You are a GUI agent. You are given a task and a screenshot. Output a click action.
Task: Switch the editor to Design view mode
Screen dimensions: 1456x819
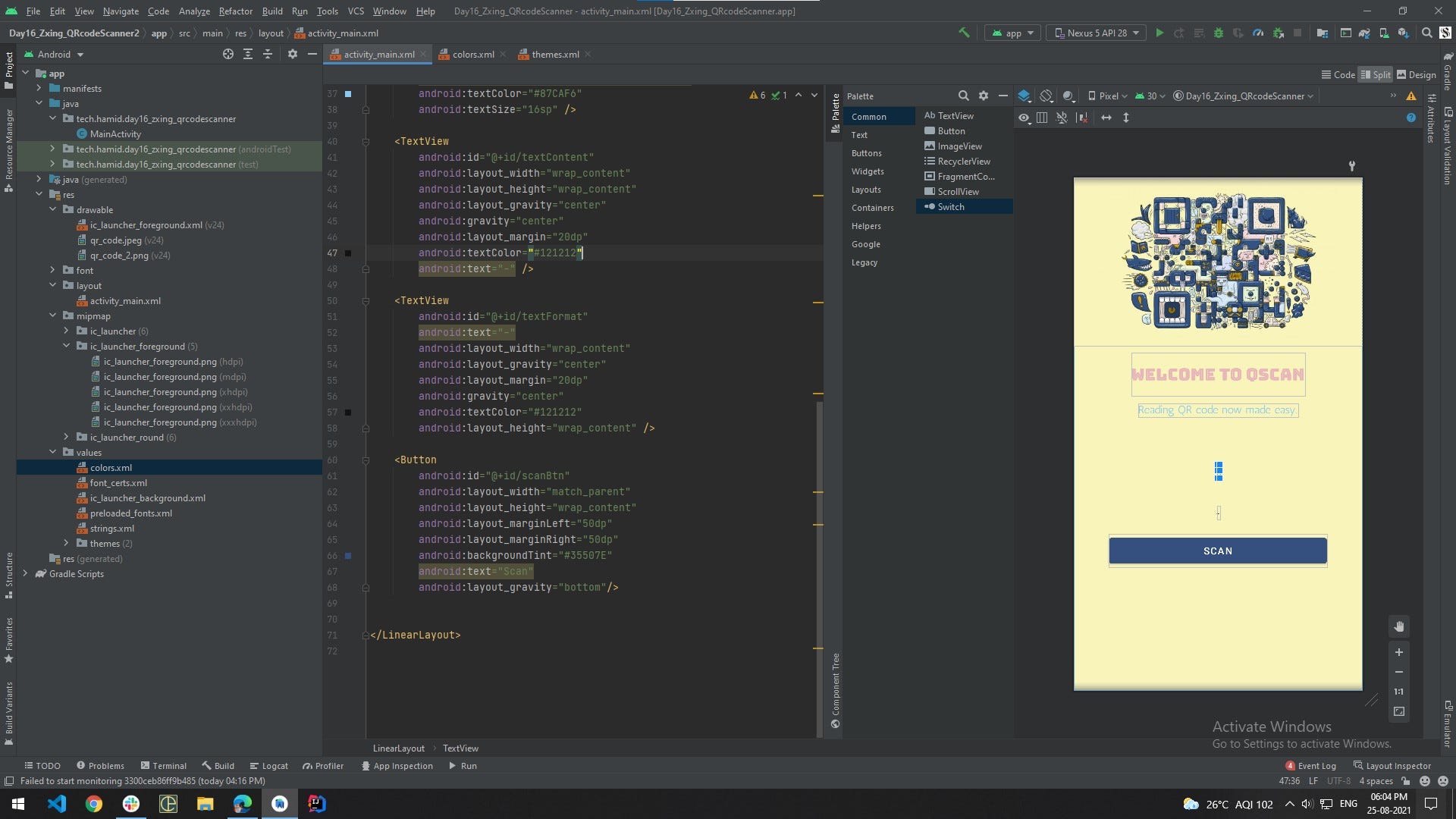point(1417,74)
